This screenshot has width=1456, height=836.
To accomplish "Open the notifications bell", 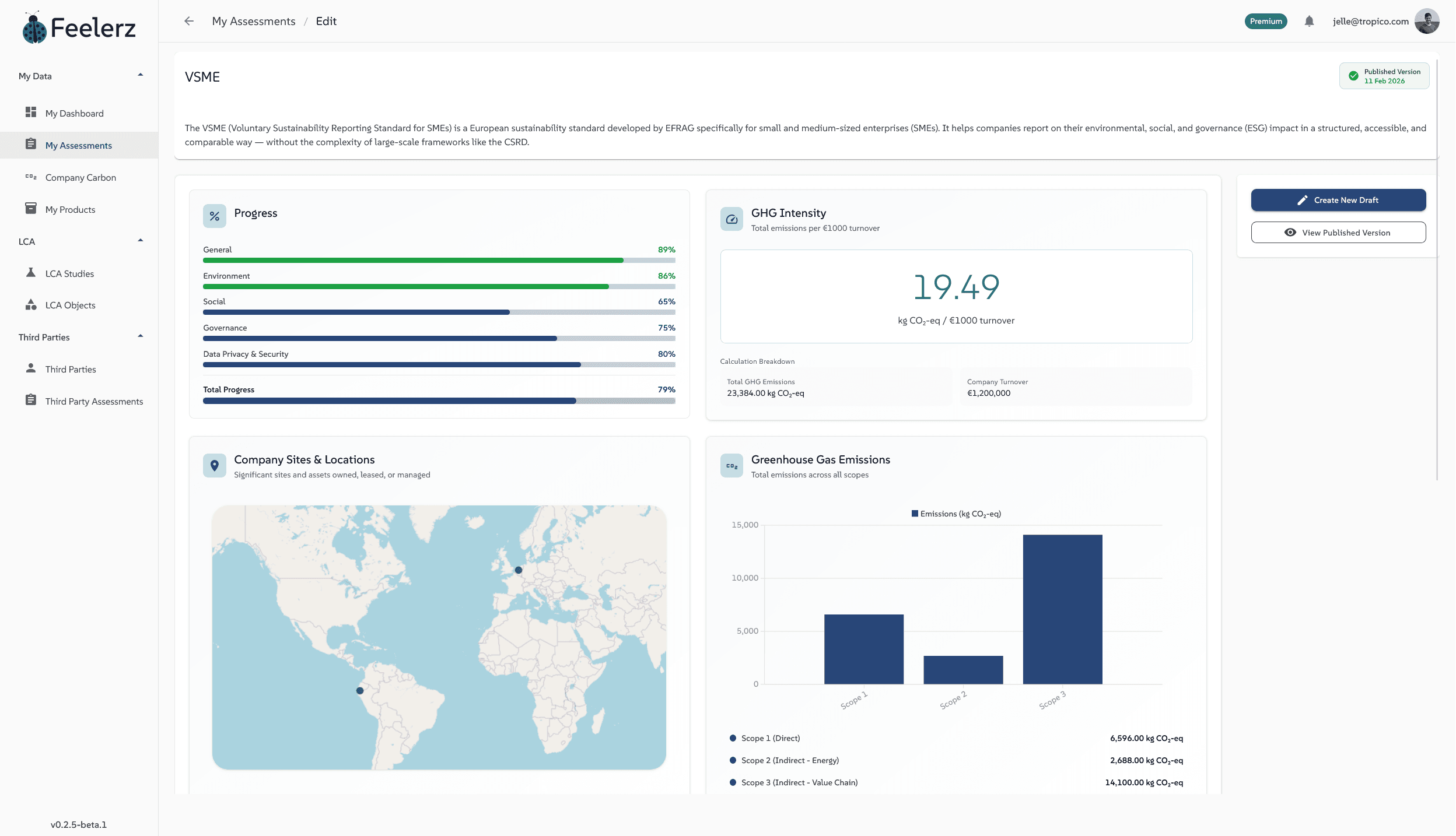I will click(x=1309, y=22).
